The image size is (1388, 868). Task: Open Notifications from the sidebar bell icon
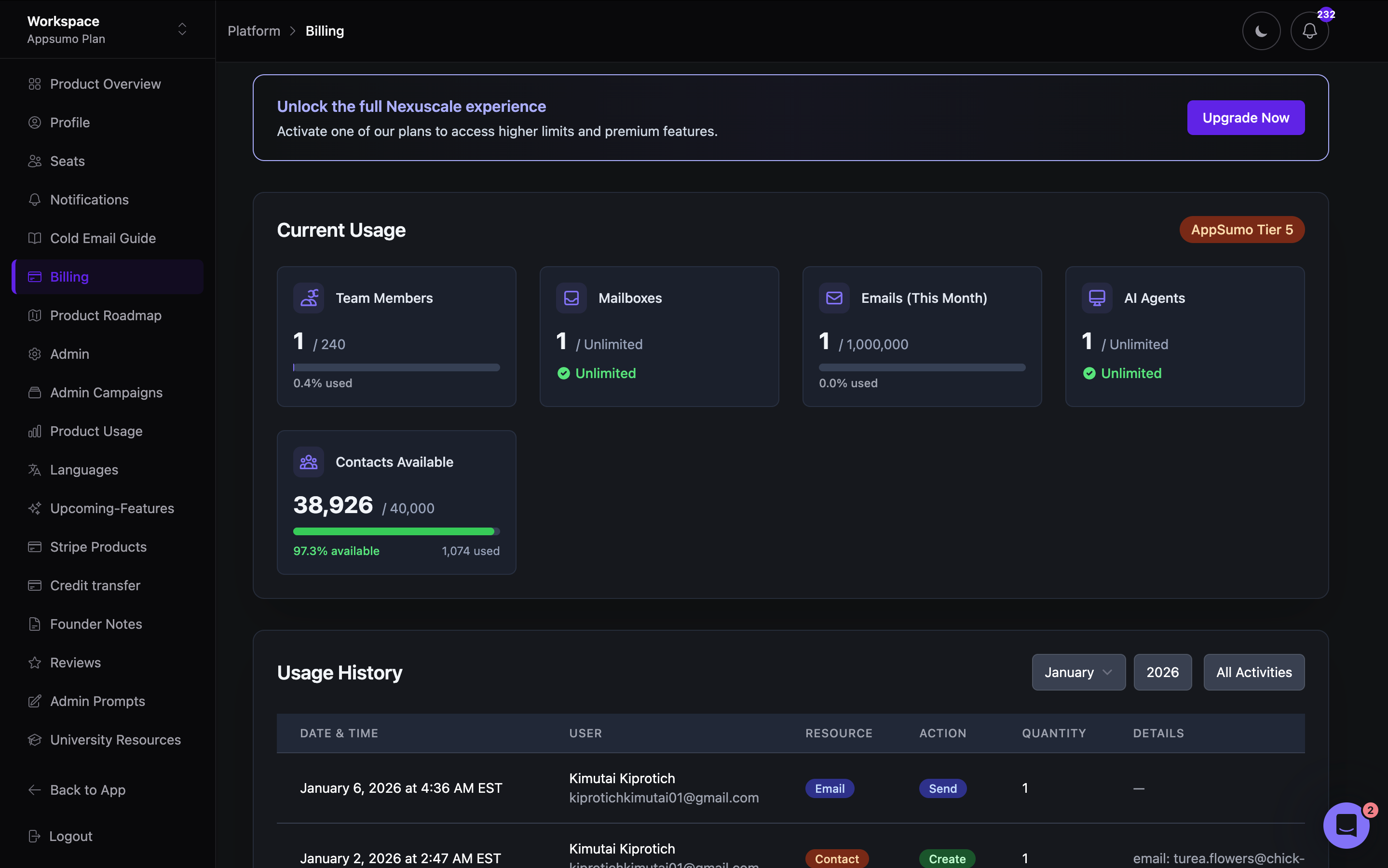pos(34,199)
